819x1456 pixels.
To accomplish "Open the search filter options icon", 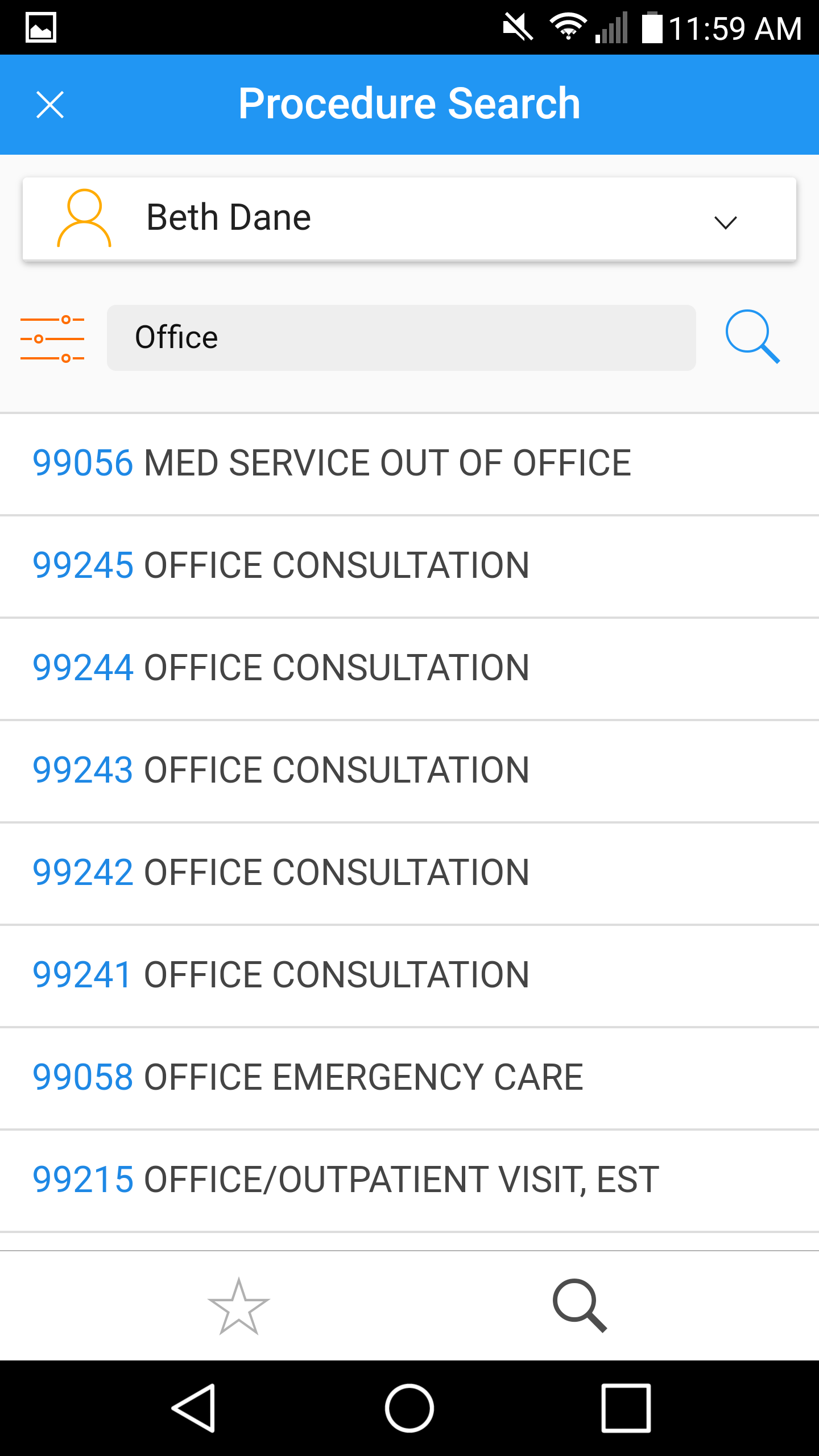I will coord(52,338).
